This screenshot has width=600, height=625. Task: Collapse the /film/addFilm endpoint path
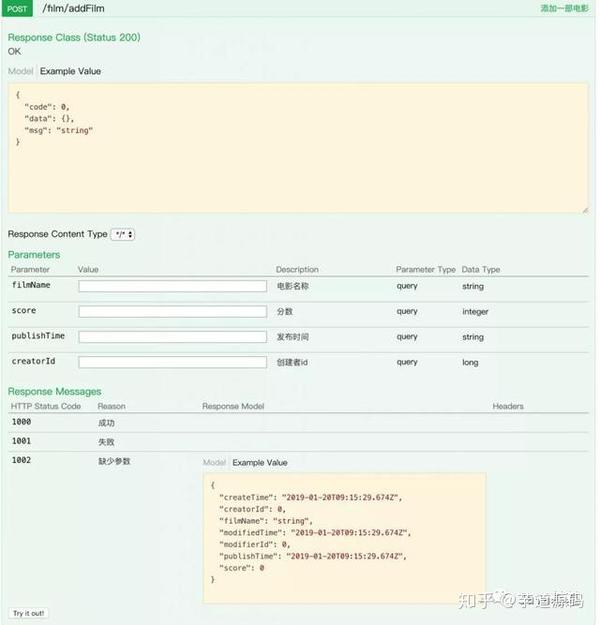[73, 8]
